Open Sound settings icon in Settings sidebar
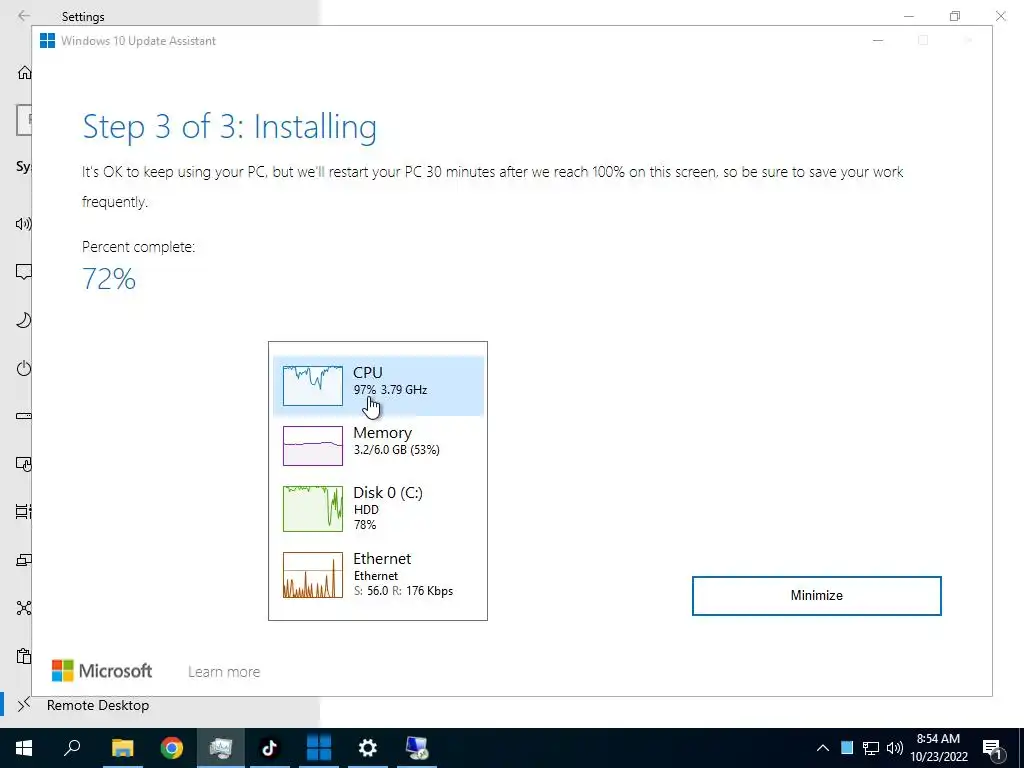 pos(24,224)
